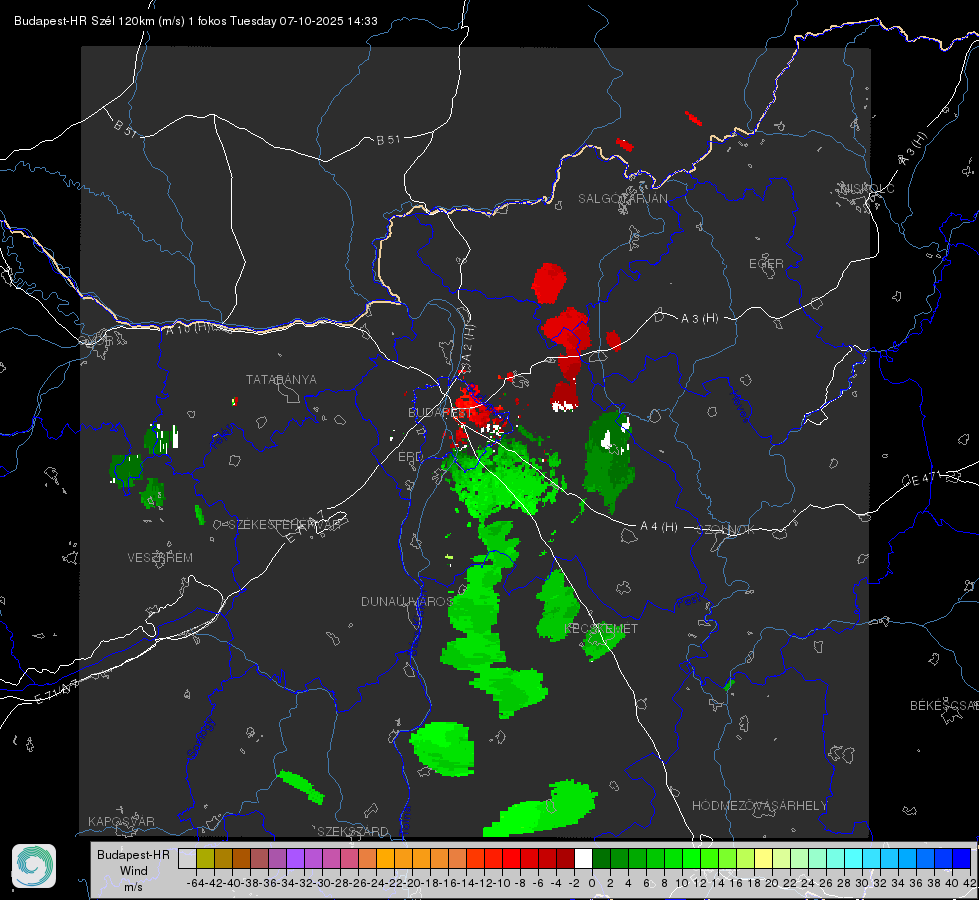Select the SALGÓTARJÁN city label

622,199
